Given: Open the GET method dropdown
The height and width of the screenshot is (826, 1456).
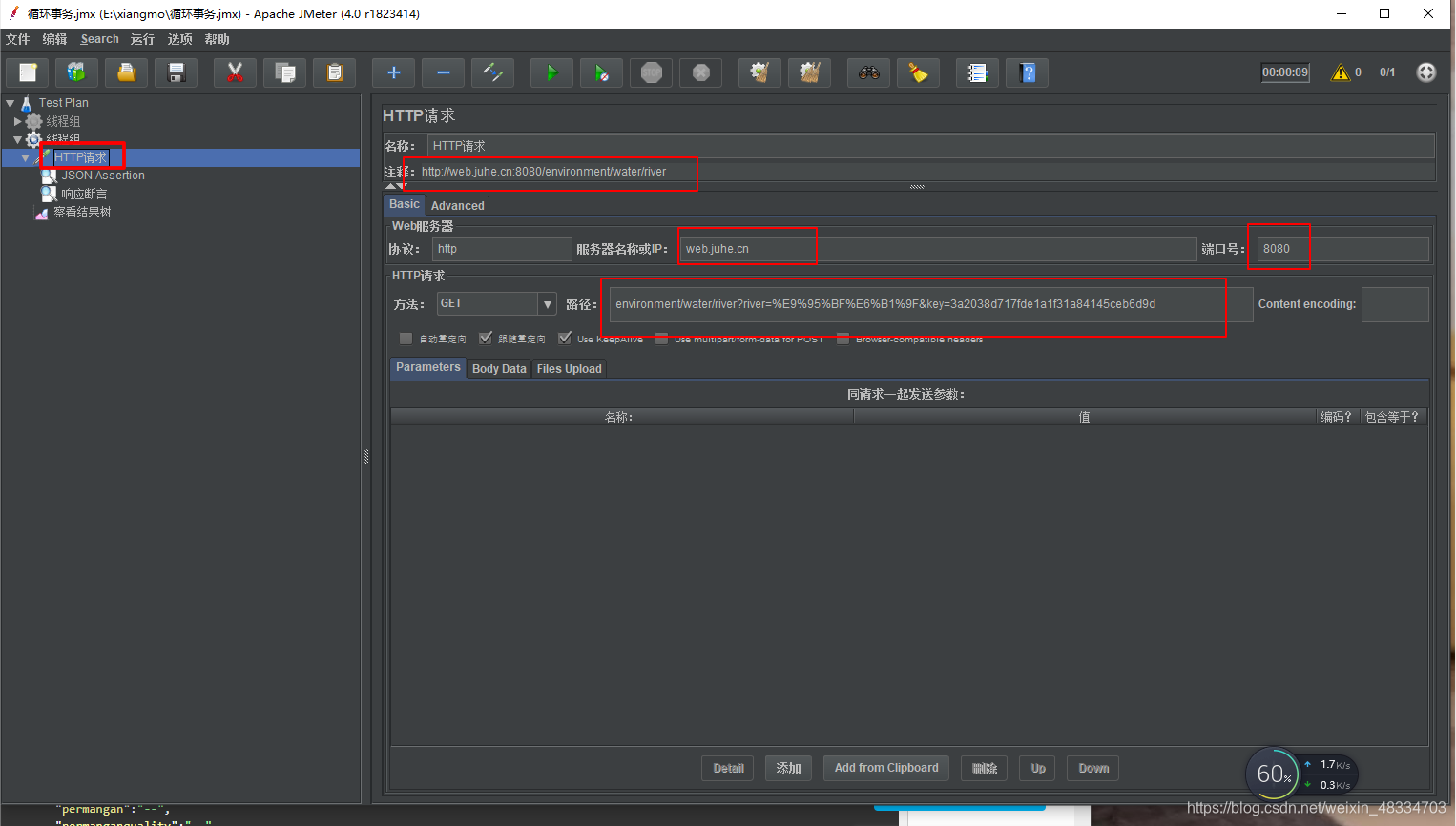Looking at the screenshot, I should point(548,304).
